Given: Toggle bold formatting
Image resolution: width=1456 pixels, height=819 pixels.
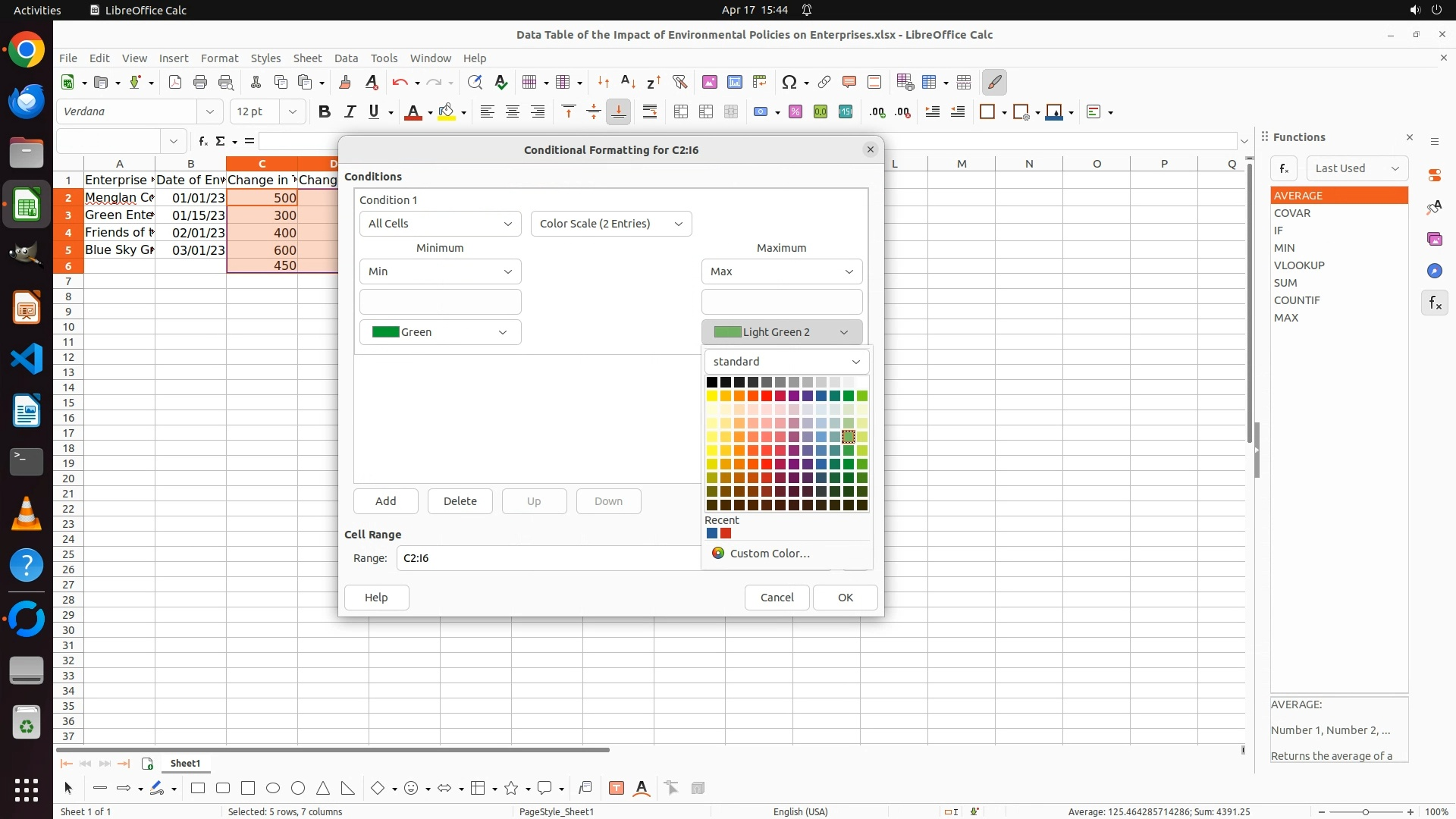Looking at the screenshot, I should click(325, 112).
